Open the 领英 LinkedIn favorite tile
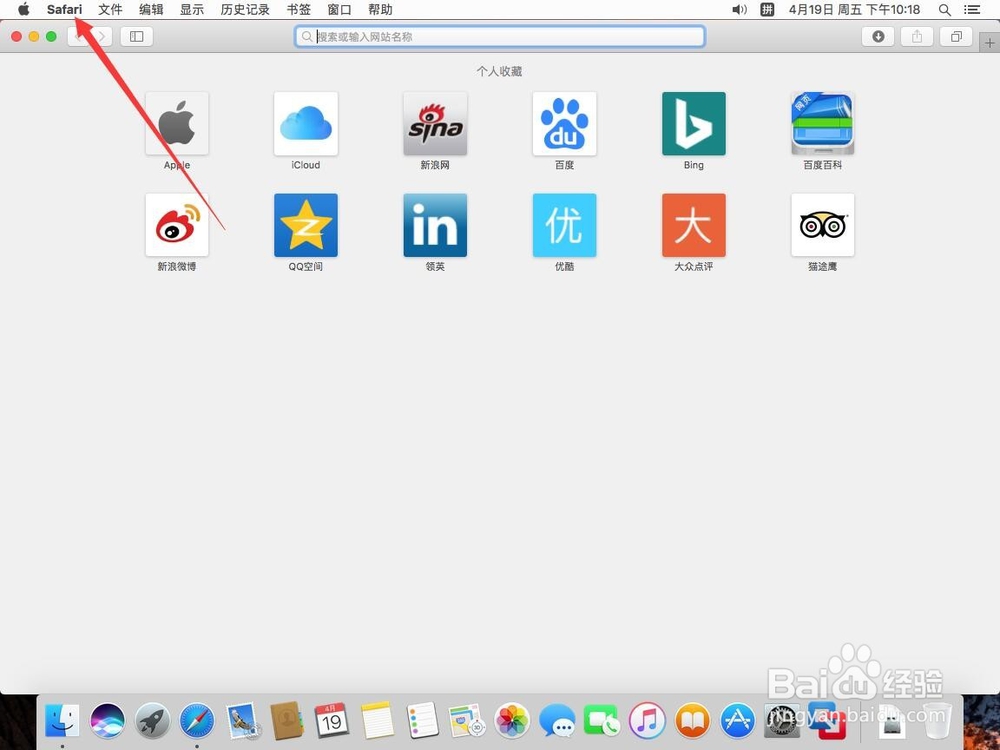 pyautogui.click(x=435, y=225)
